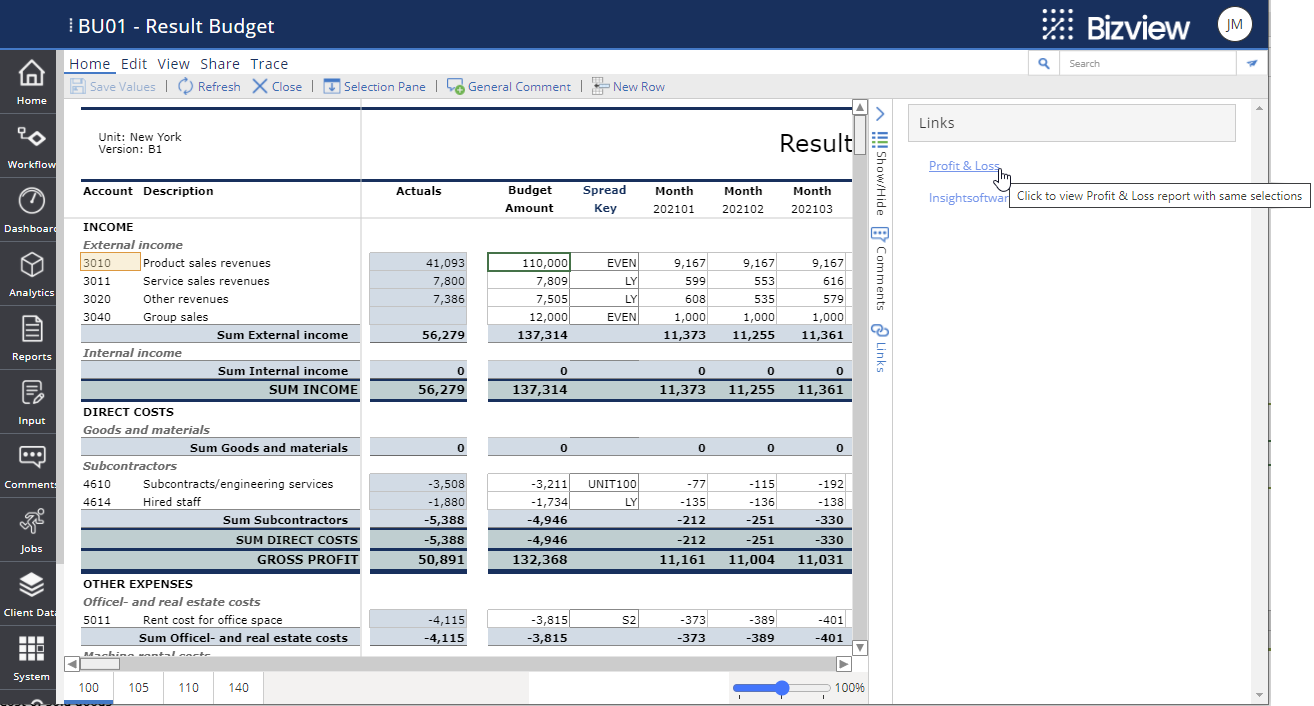Click the Bizview logo
The width and height of the screenshot is (1314, 706).
[1115, 25]
